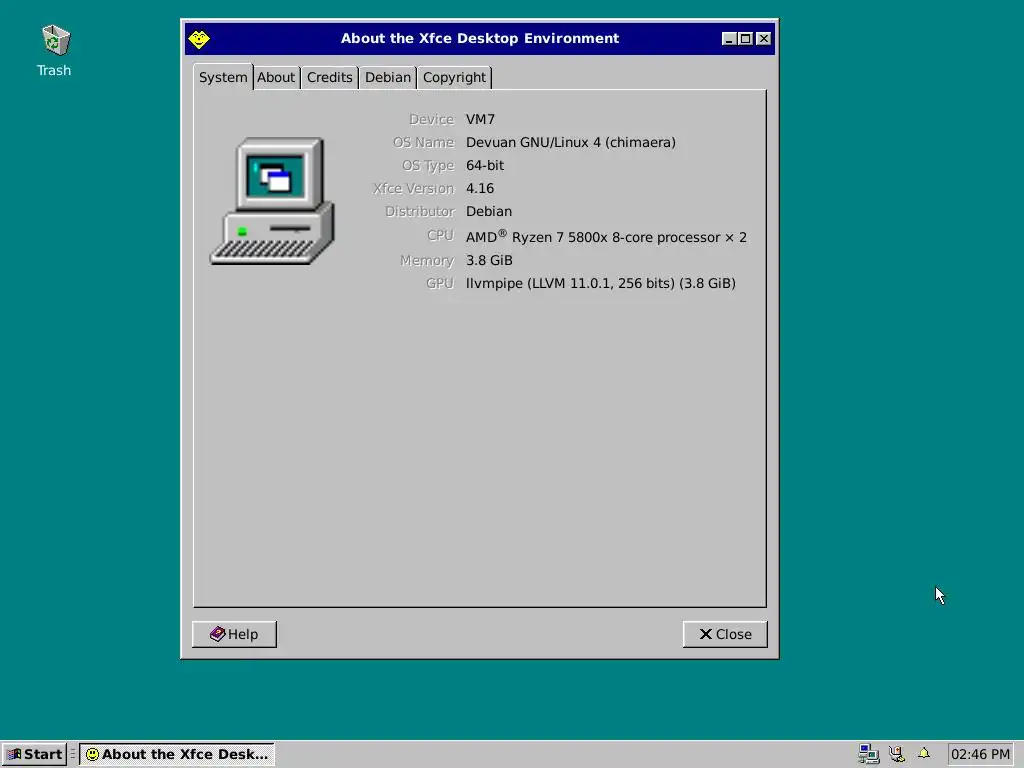Click the taskbar panel separator handle
The image size is (1024, 768).
72,754
